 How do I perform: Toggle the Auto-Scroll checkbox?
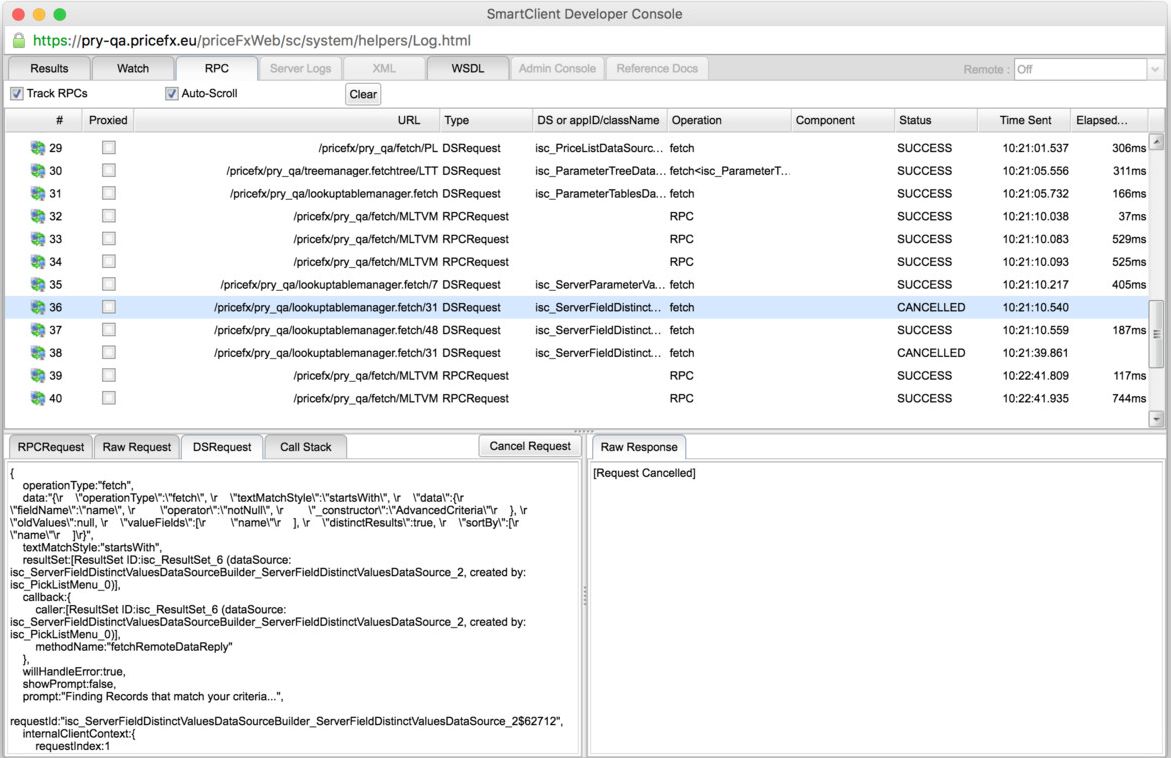click(x=172, y=94)
